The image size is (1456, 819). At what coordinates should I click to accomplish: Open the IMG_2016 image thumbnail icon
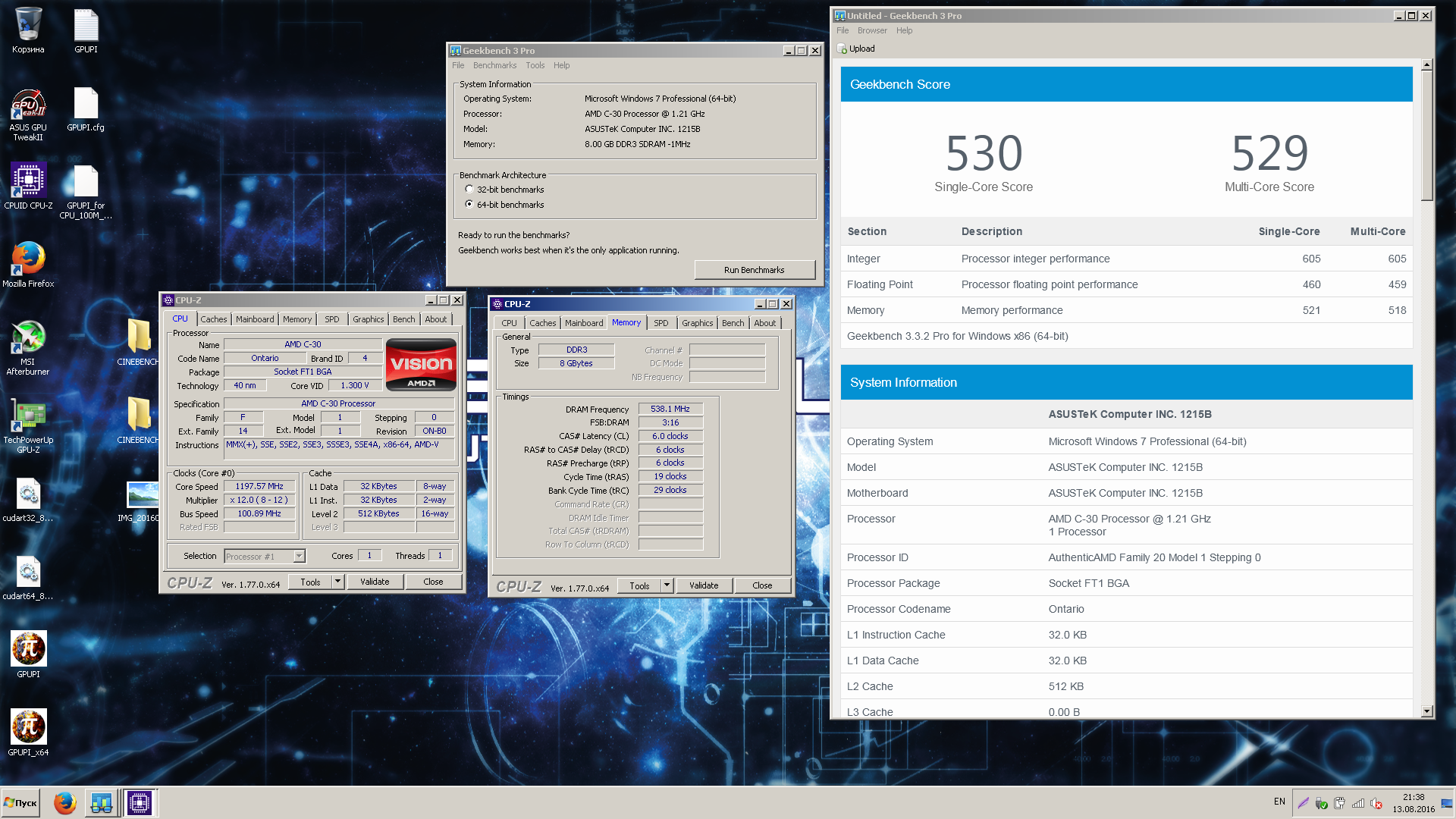click(x=138, y=500)
